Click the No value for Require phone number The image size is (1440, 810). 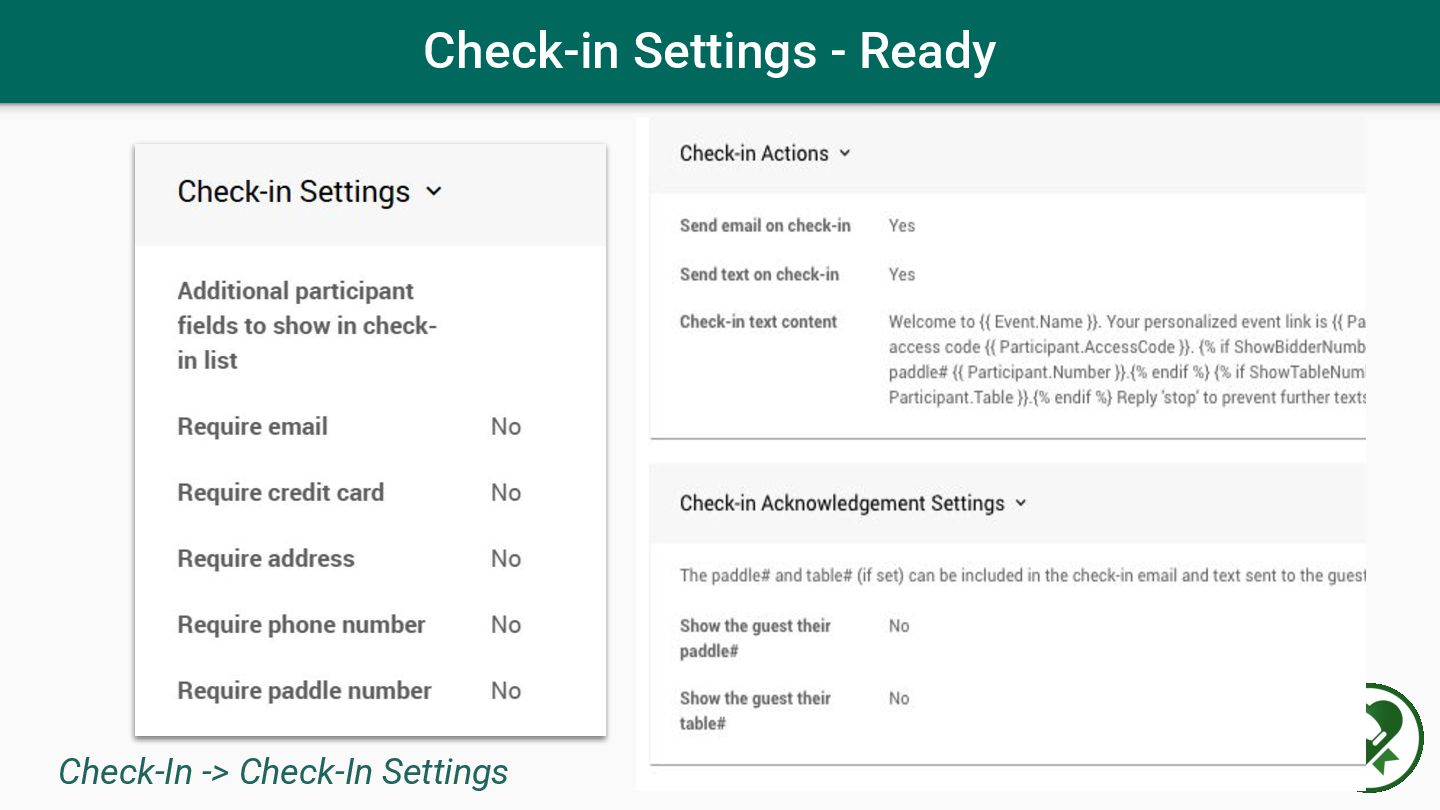(x=506, y=625)
